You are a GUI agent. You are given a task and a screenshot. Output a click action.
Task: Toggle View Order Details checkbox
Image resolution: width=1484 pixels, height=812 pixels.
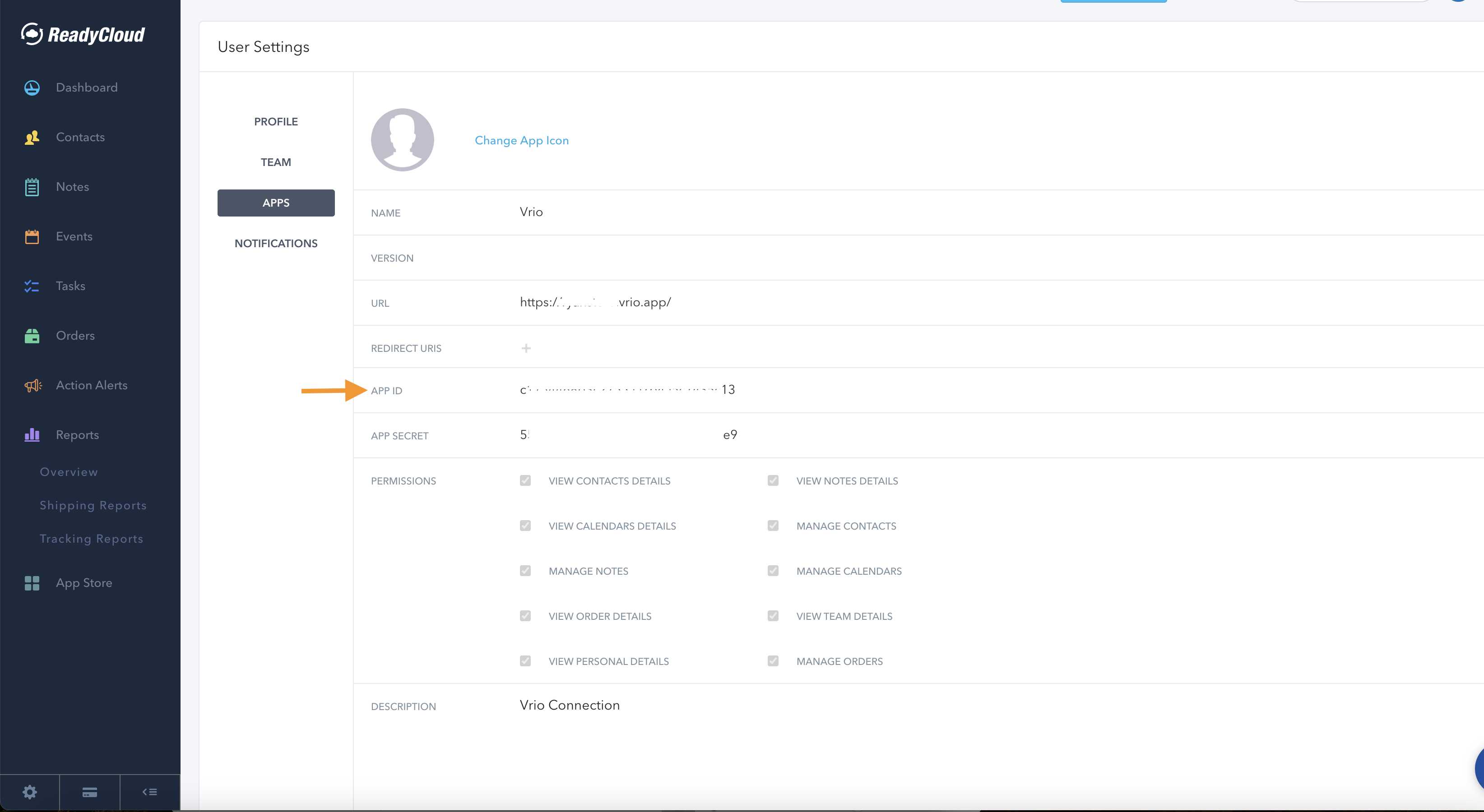tap(525, 616)
